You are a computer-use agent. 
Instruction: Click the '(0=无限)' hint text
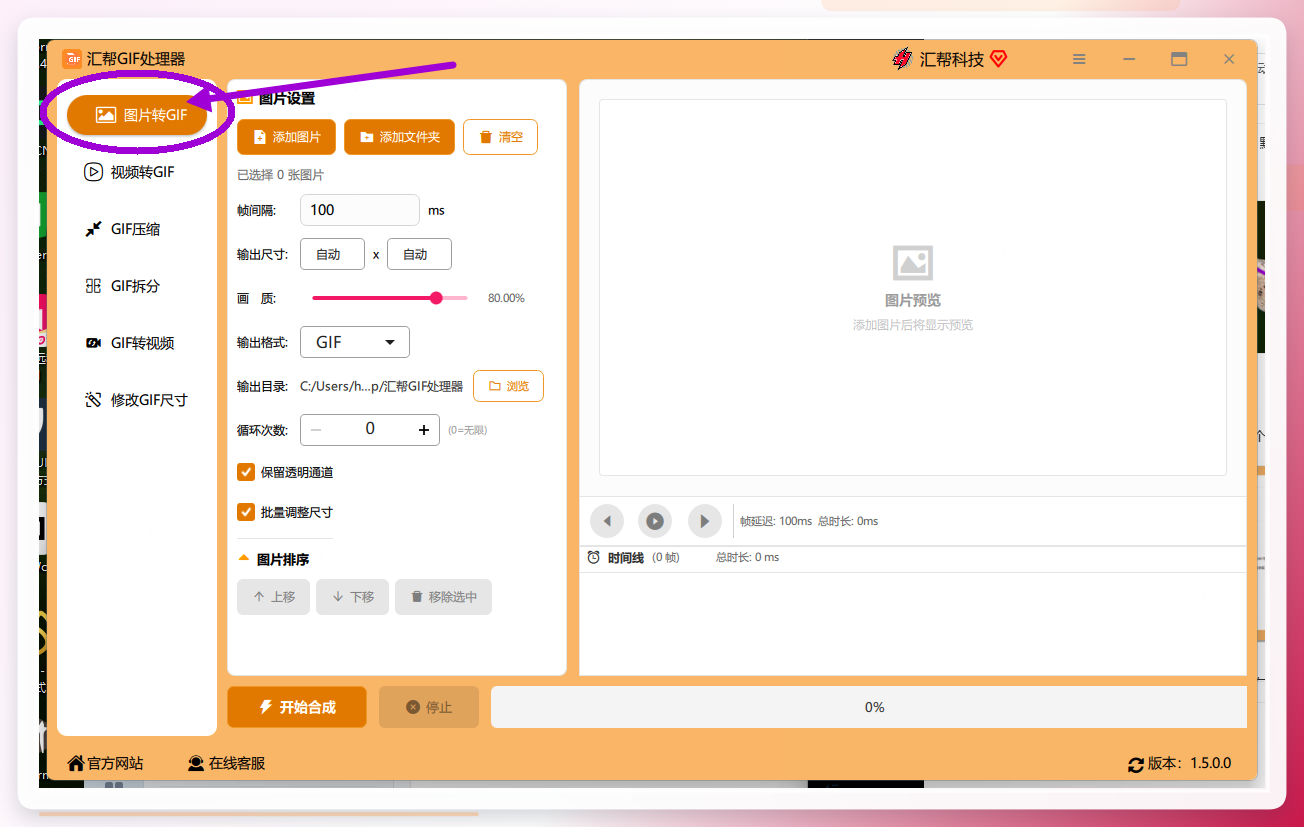[467, 430]
